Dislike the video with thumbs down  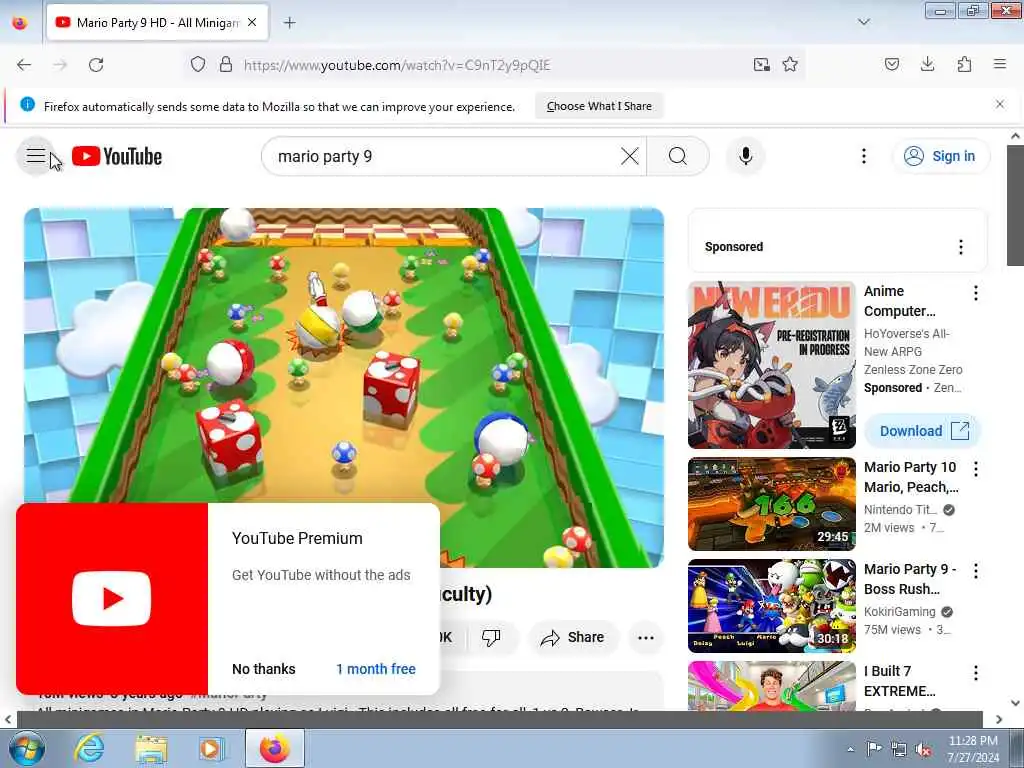[x=491, y=637]
